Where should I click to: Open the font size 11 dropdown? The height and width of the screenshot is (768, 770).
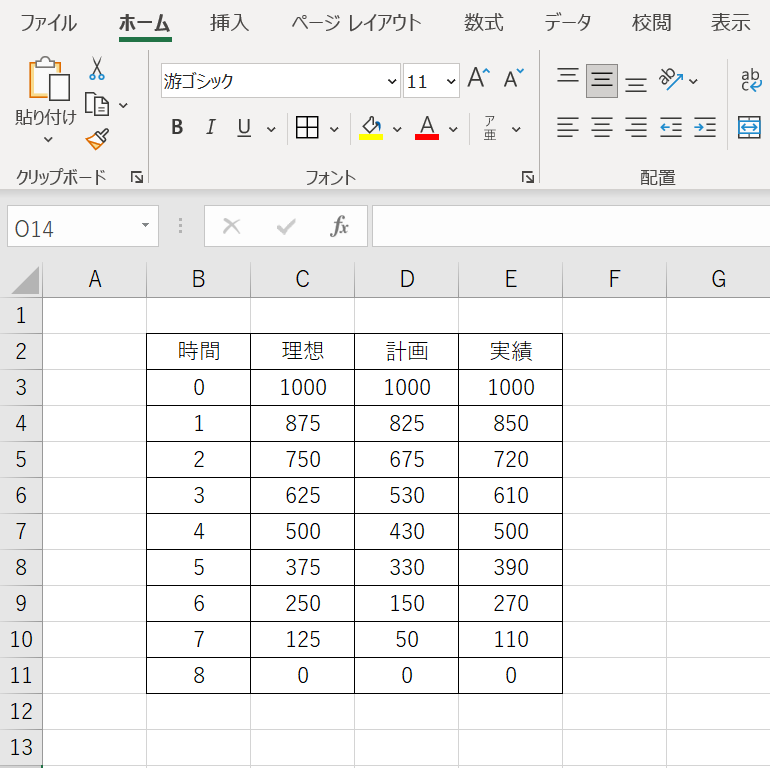tap(450, 81)
